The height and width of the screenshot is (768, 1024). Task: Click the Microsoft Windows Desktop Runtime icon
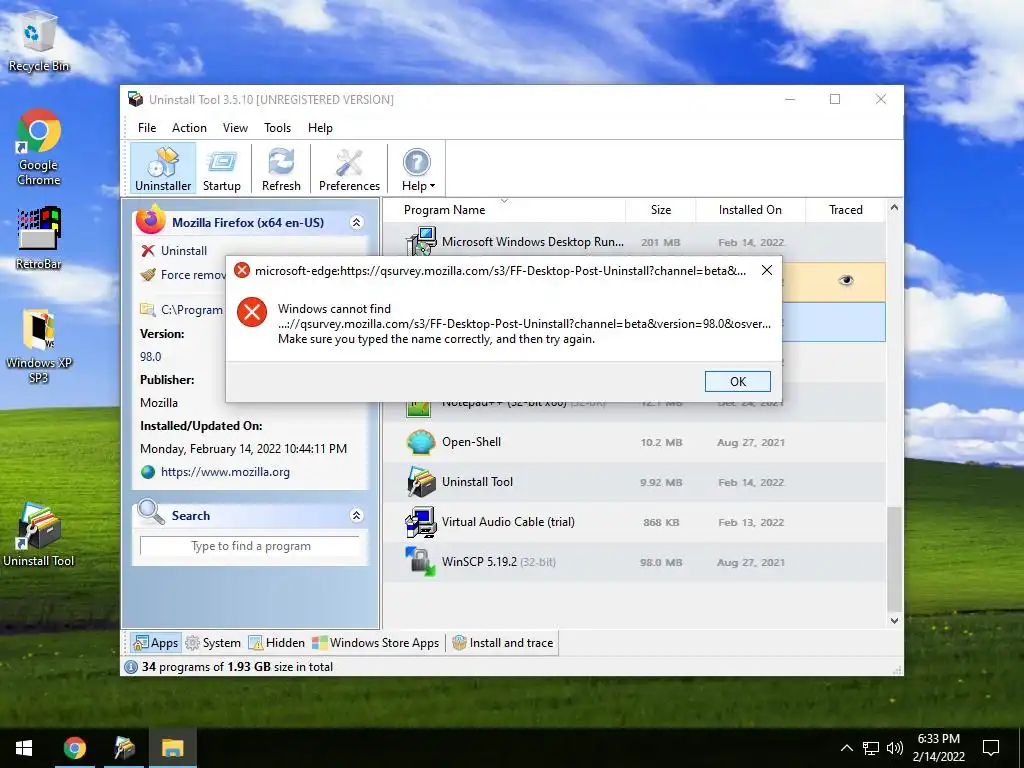(421, 242)
